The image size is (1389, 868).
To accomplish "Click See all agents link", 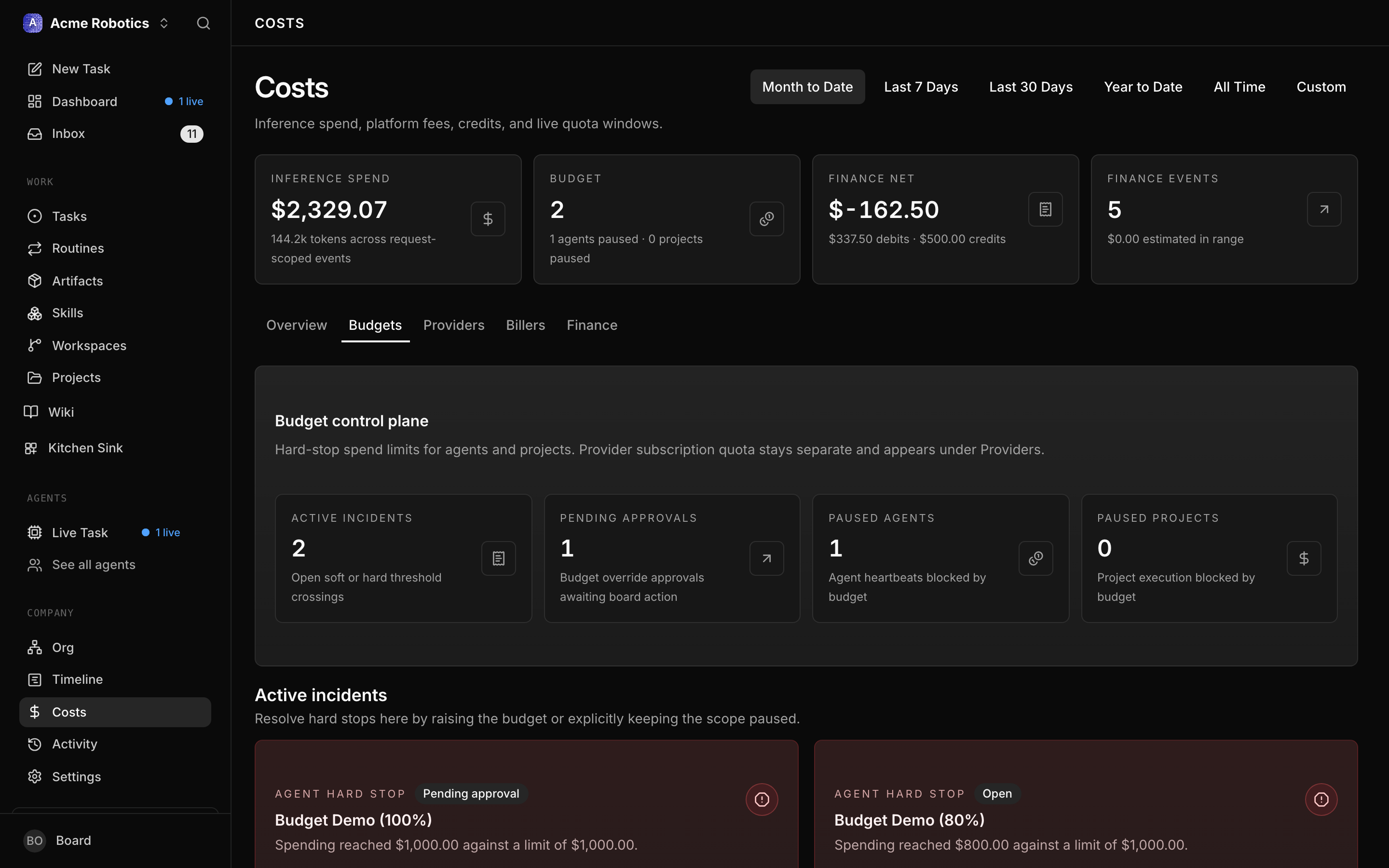I will coord(115,565).
